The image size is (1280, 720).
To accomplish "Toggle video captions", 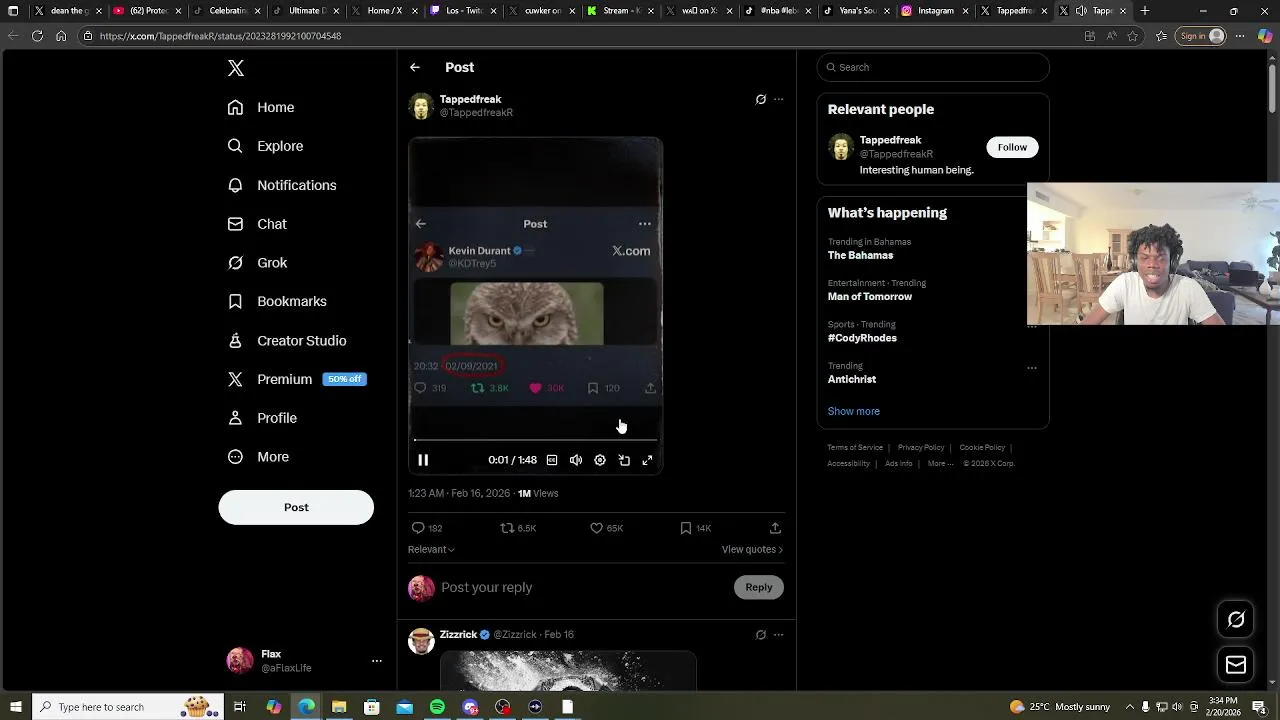I will pos(552,460).
